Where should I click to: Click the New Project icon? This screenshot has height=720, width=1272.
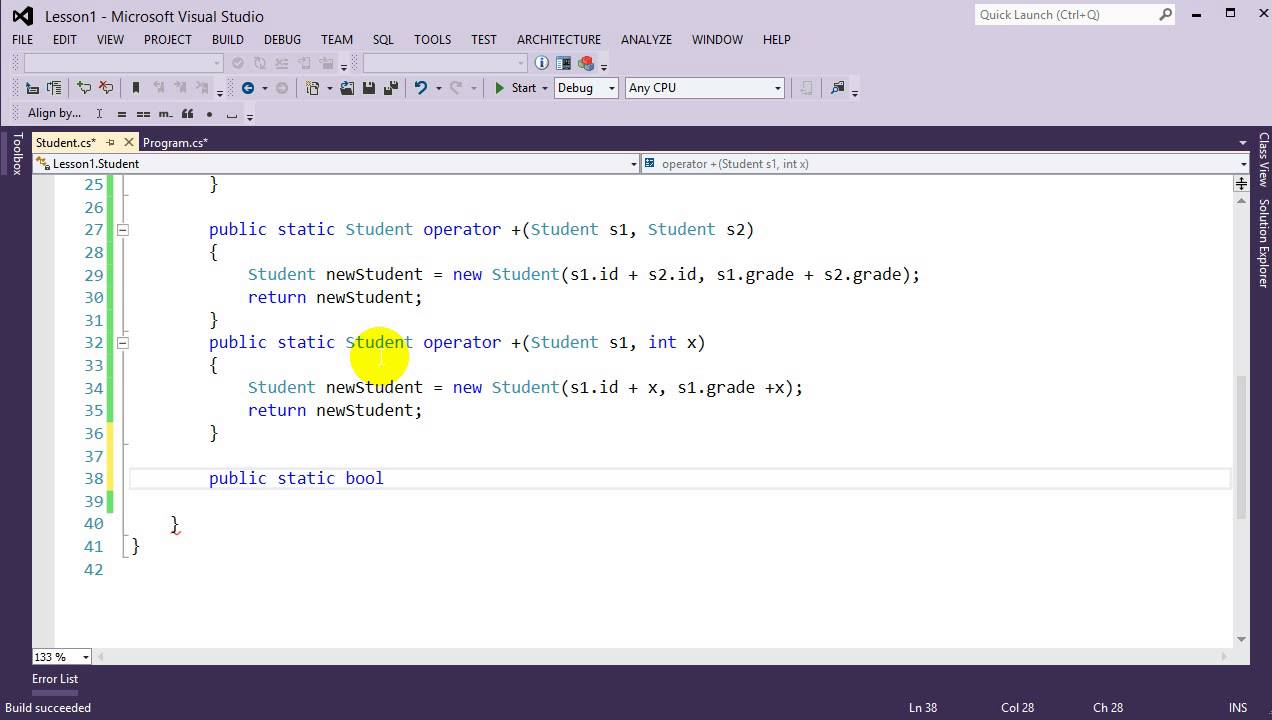pos(313,88)
